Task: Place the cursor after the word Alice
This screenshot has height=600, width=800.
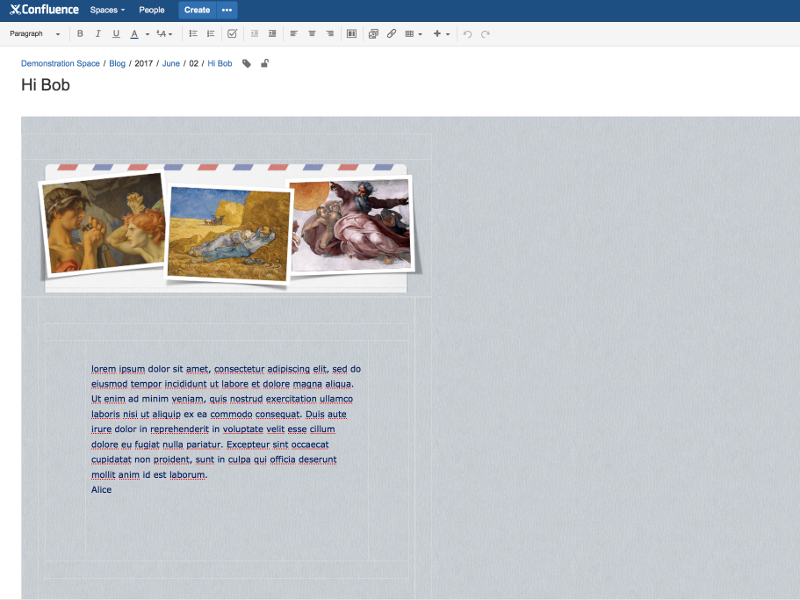Action: tap(112, 490)
